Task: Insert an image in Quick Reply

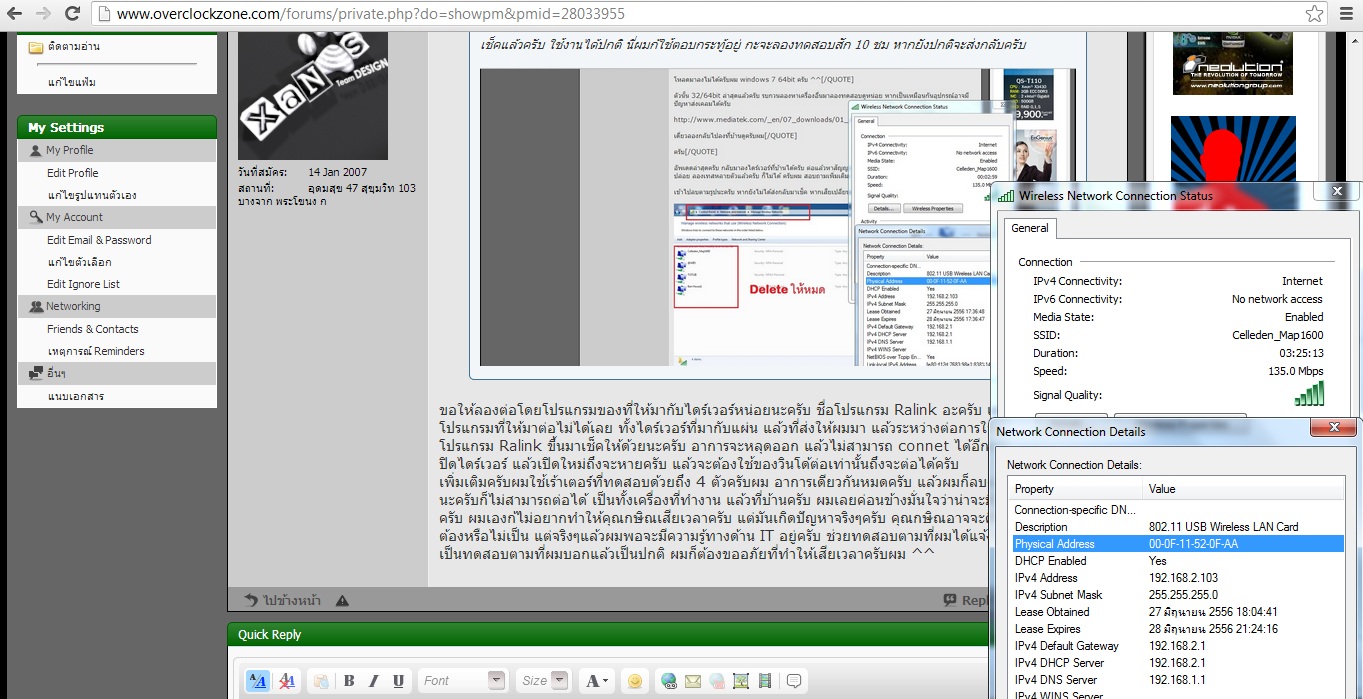Action: pyautogui.click(x=741, y=681)
